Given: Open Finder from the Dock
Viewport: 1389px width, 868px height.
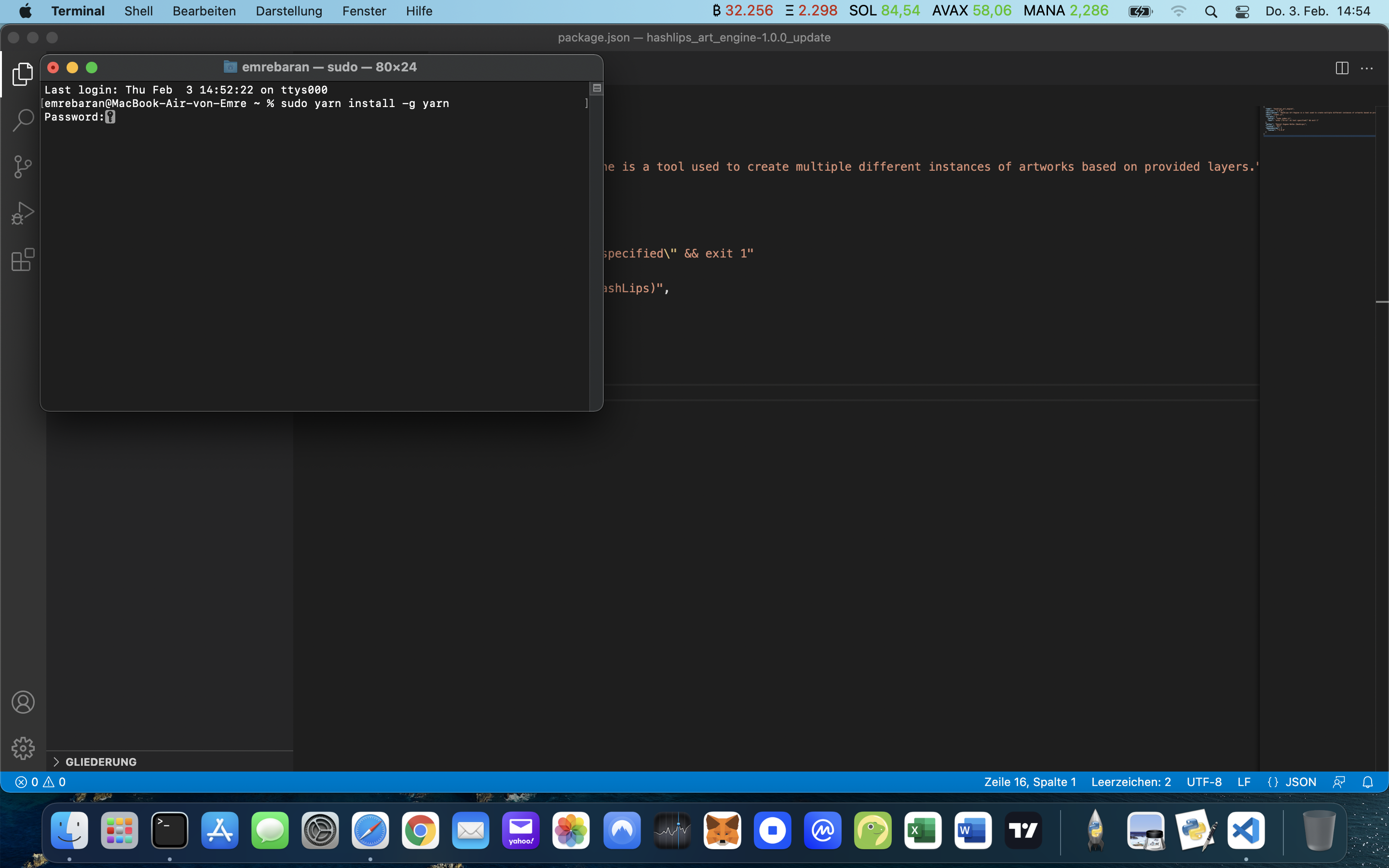Looking at the screenshot, I should (x=69, y=830).
